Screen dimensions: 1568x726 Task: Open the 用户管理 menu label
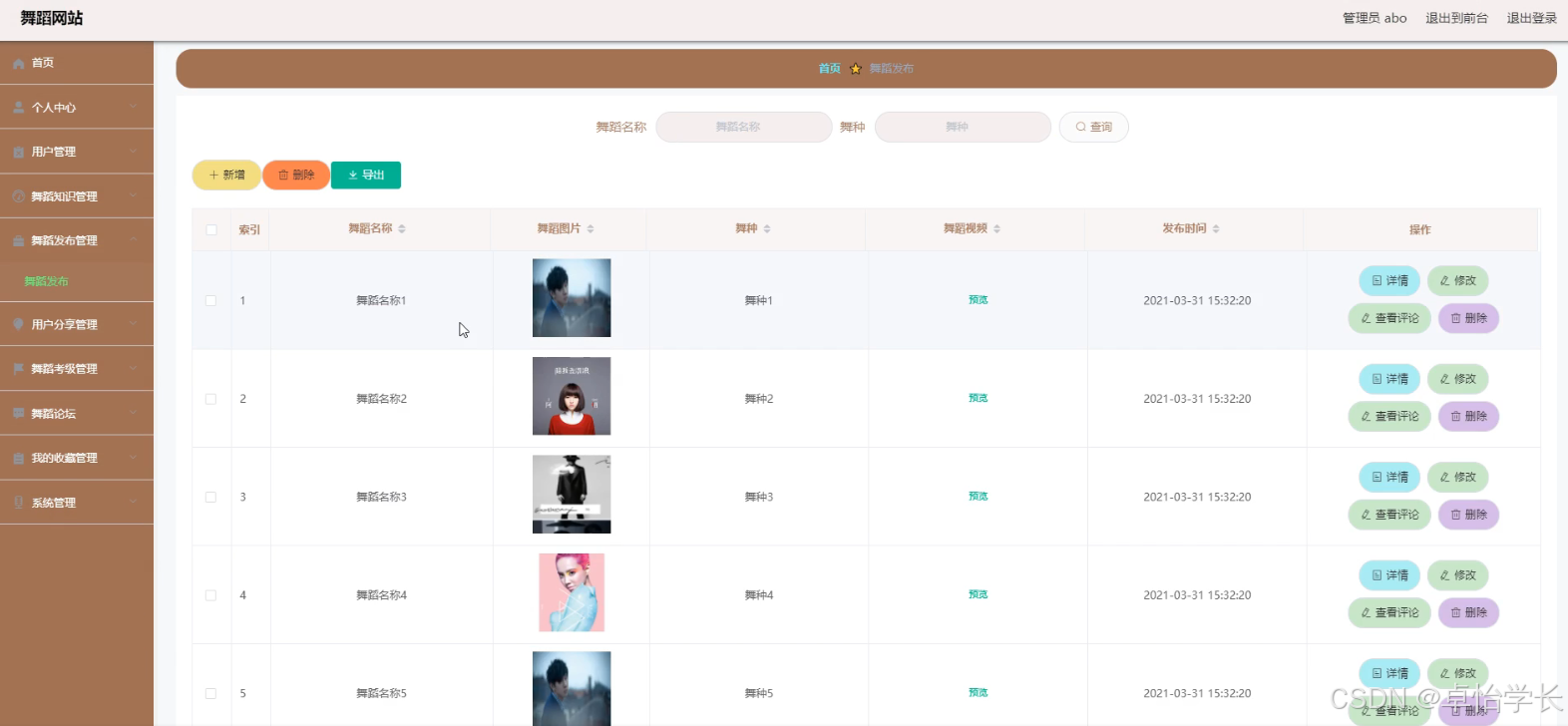coord(54,152)
